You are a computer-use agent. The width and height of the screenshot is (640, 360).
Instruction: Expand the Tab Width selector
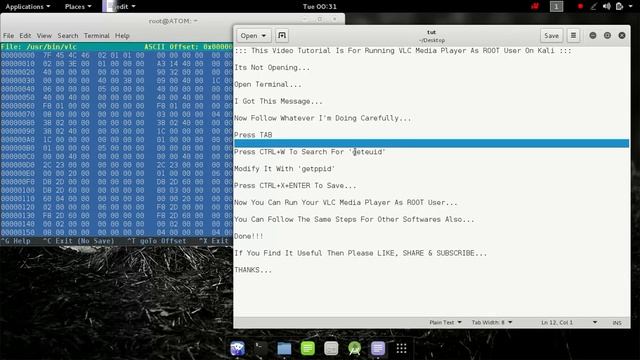pyautogui.click(x=492, y=322)
